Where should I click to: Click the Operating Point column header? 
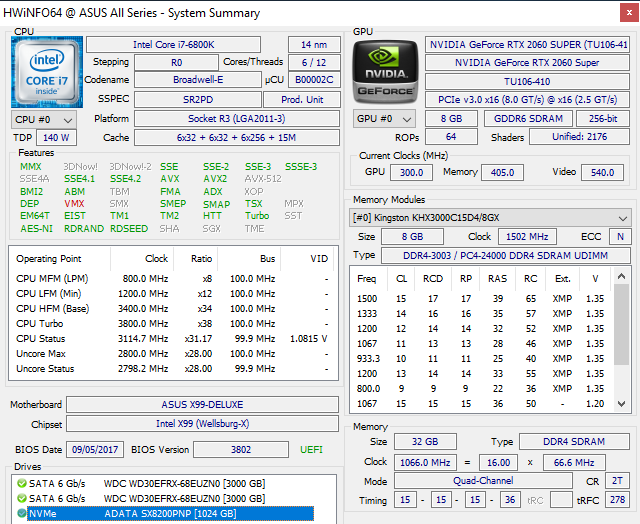coord(50,258)
